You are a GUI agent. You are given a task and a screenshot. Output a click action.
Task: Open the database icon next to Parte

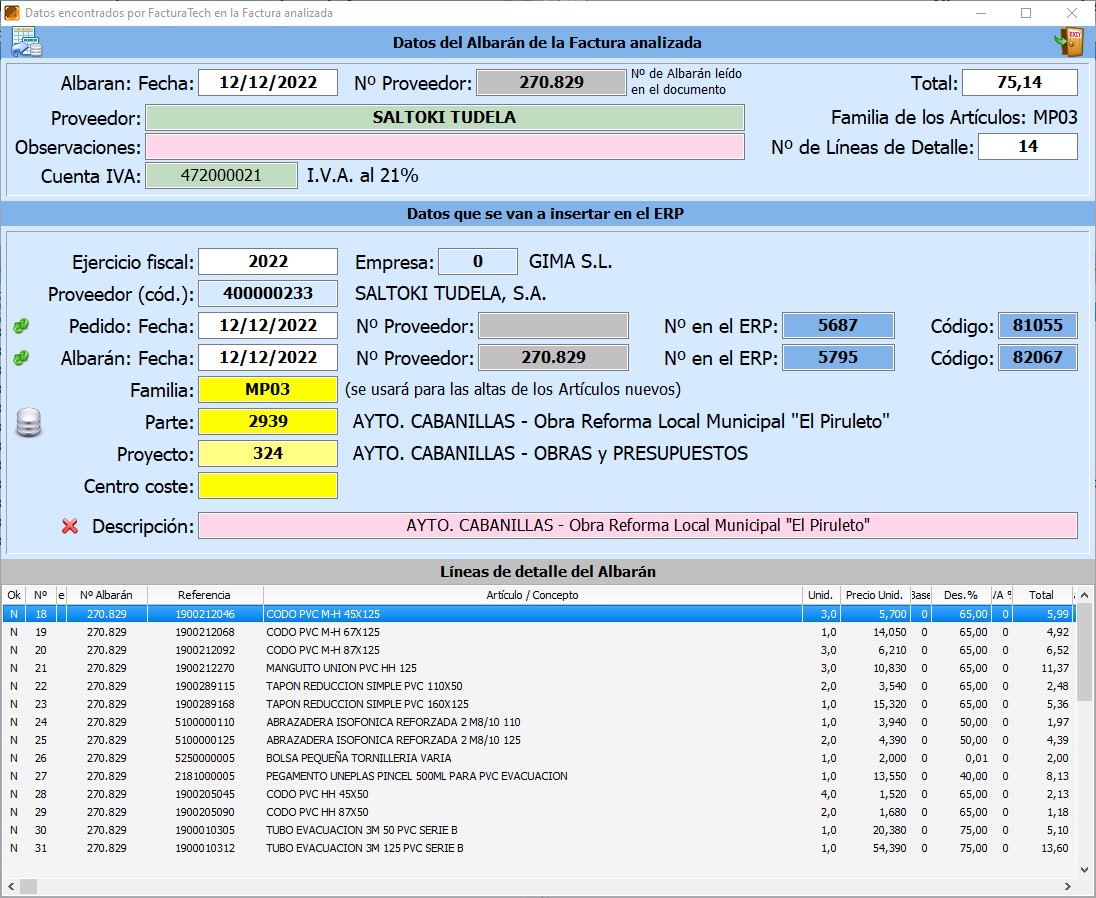pos(29,423)
